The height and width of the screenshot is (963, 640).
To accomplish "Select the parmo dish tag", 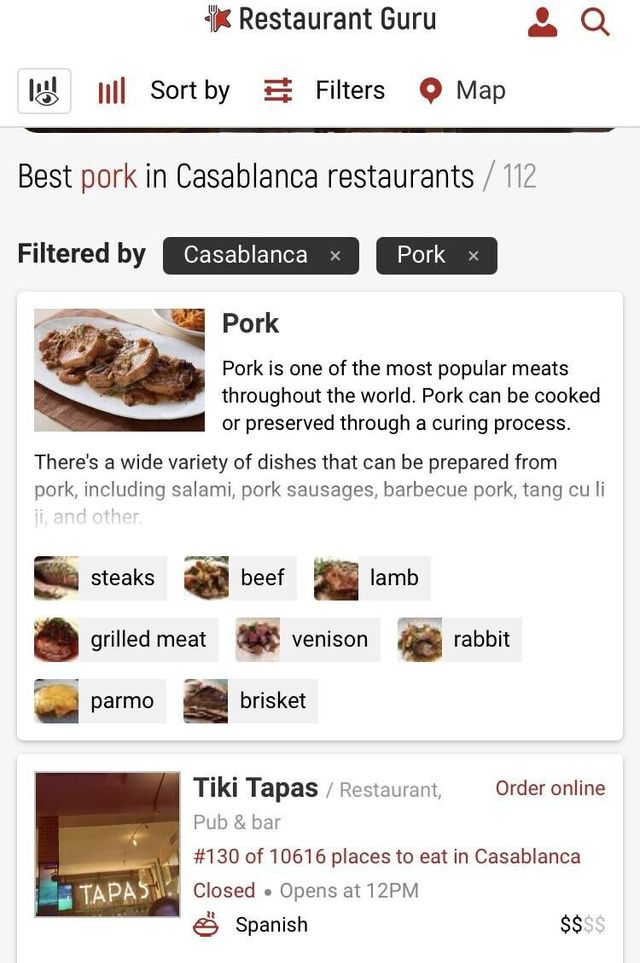I will [x=99, y=701].
